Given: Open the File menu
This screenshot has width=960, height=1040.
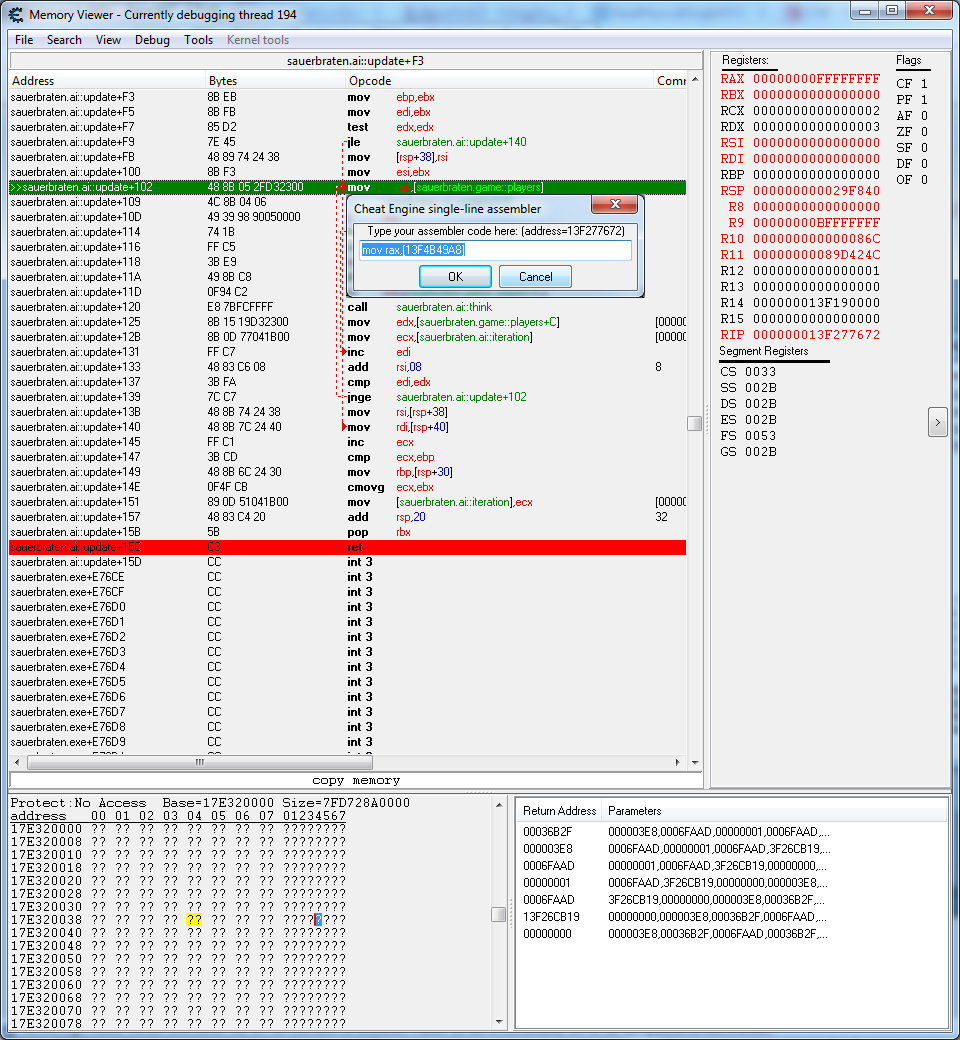Looking at the screenshot, I should (24, 40).
